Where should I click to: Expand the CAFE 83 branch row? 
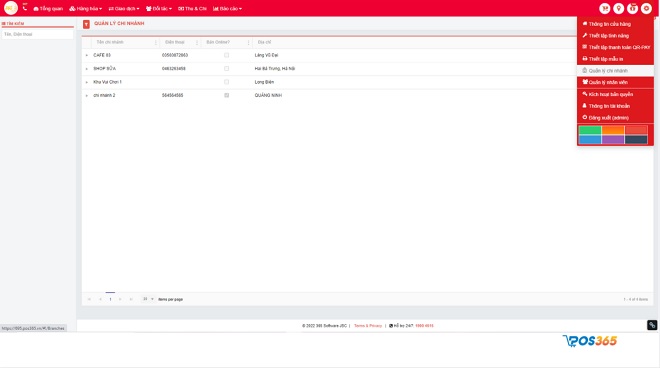(87, 55)
